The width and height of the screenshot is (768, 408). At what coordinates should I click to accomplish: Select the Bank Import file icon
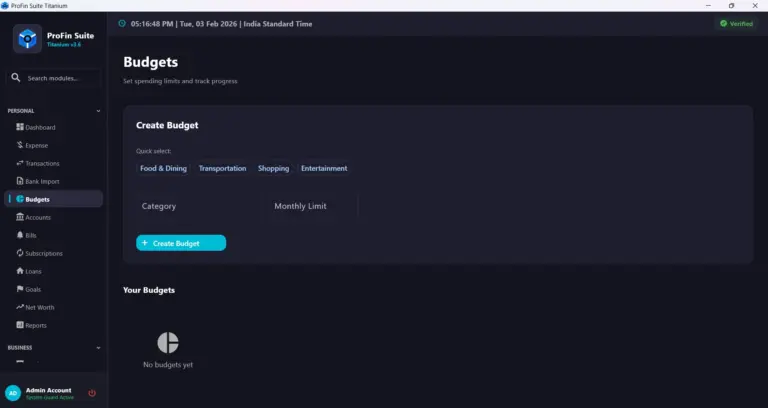coord(20,181)
